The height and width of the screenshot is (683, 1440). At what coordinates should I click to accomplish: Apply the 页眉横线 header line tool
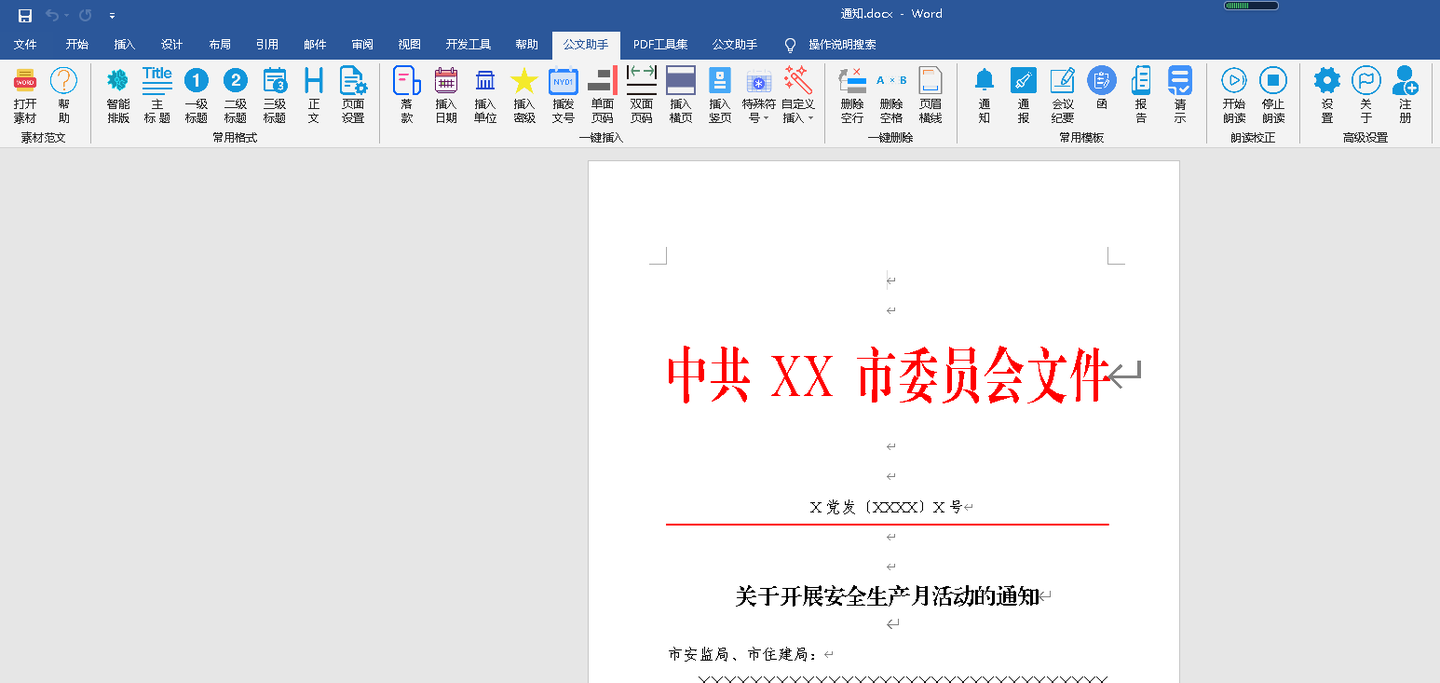930,95
